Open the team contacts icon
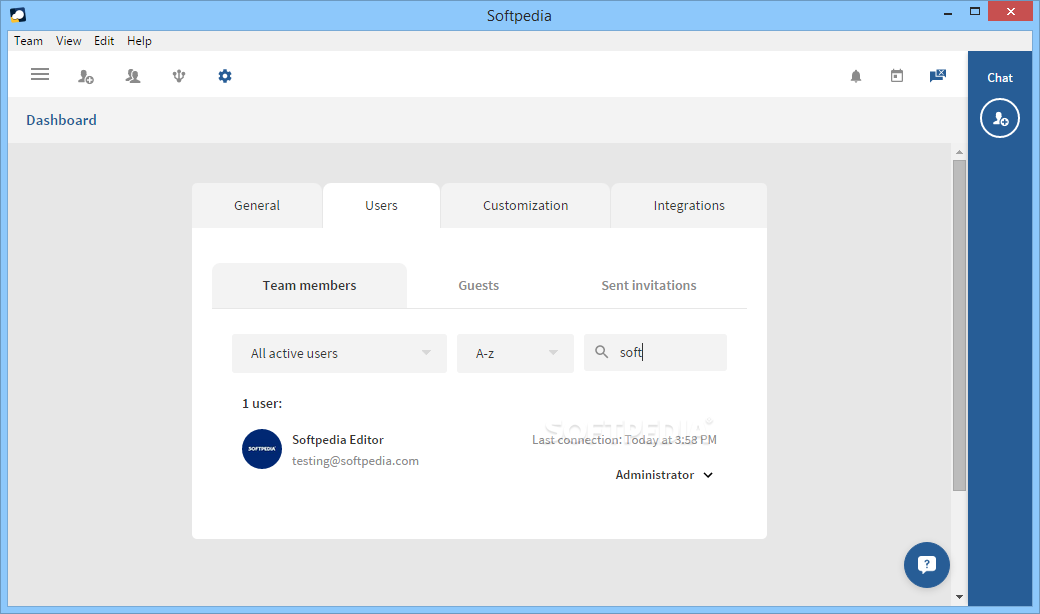Viewport: 1040px width, 614px height. pyautogui.click(x=133, y=76)
